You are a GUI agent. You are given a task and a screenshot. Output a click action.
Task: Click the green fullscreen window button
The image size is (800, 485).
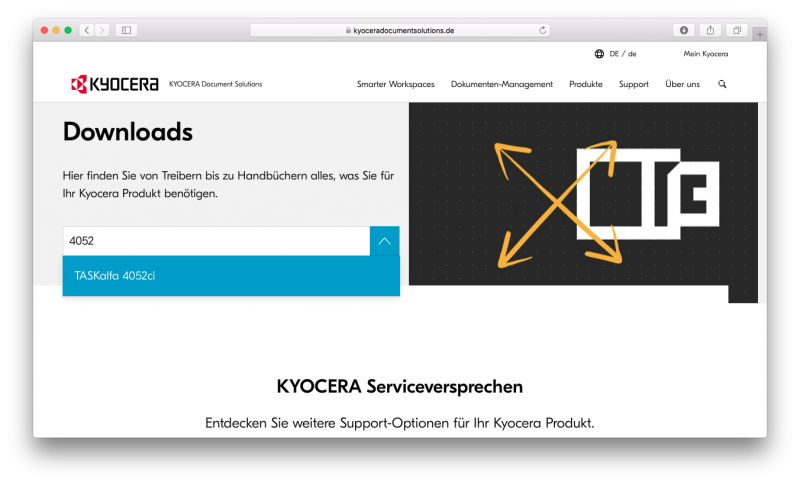[x=68, y=30]
